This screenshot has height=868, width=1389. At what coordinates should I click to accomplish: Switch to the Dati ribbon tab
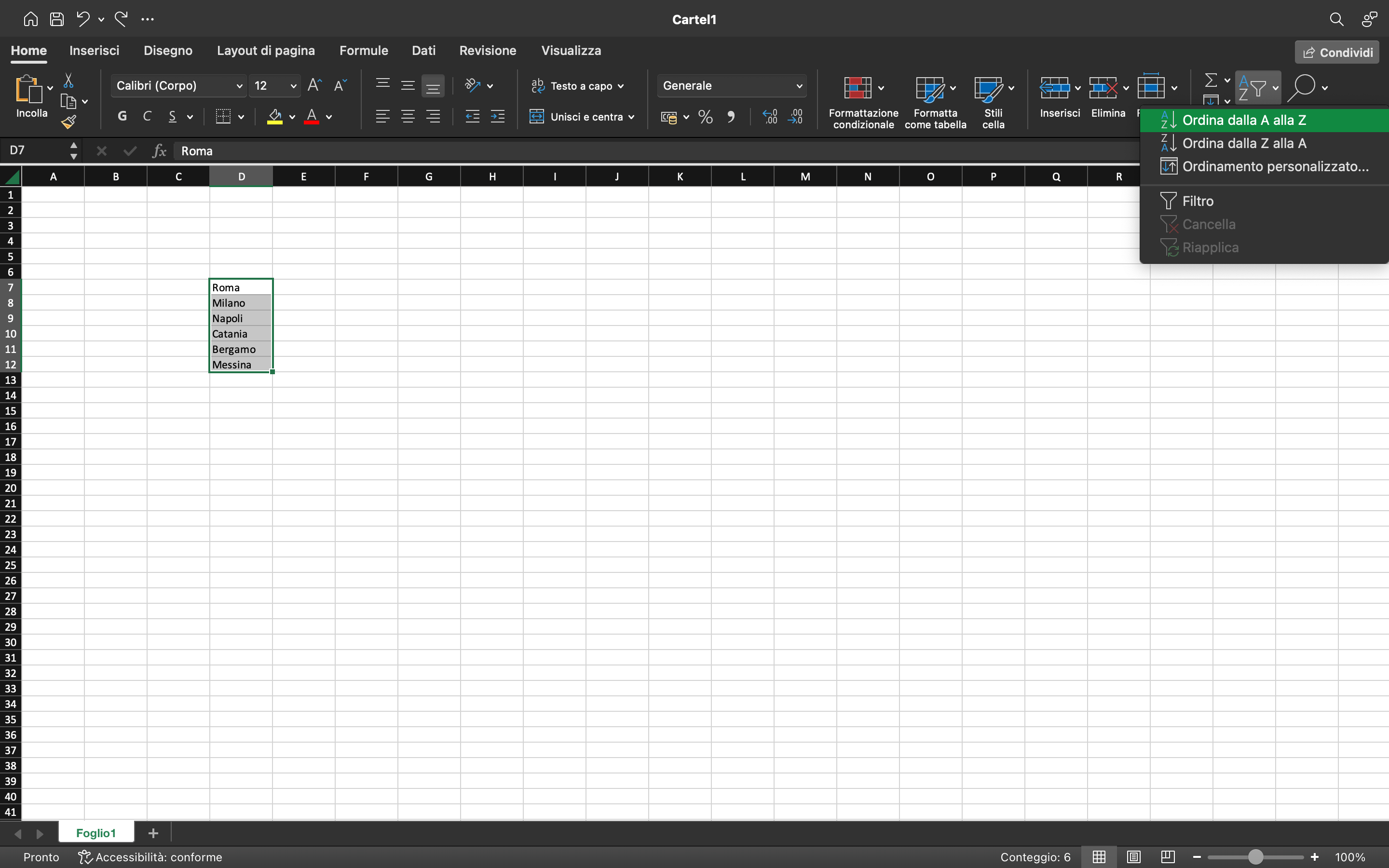coord(423,51)
